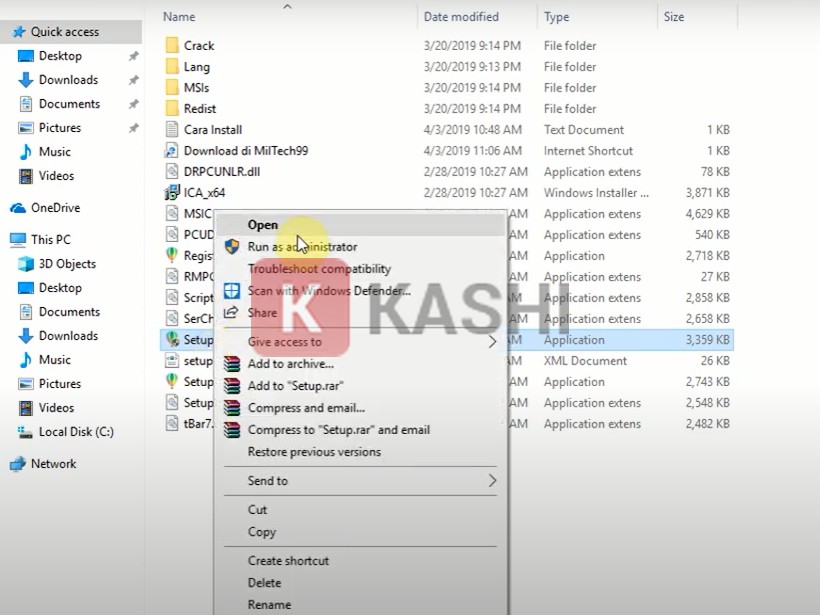This screenshot has width=820, height=615.
Task: Open the OneDrive cloud icon in sidebar
Action: tap(17, 208)
